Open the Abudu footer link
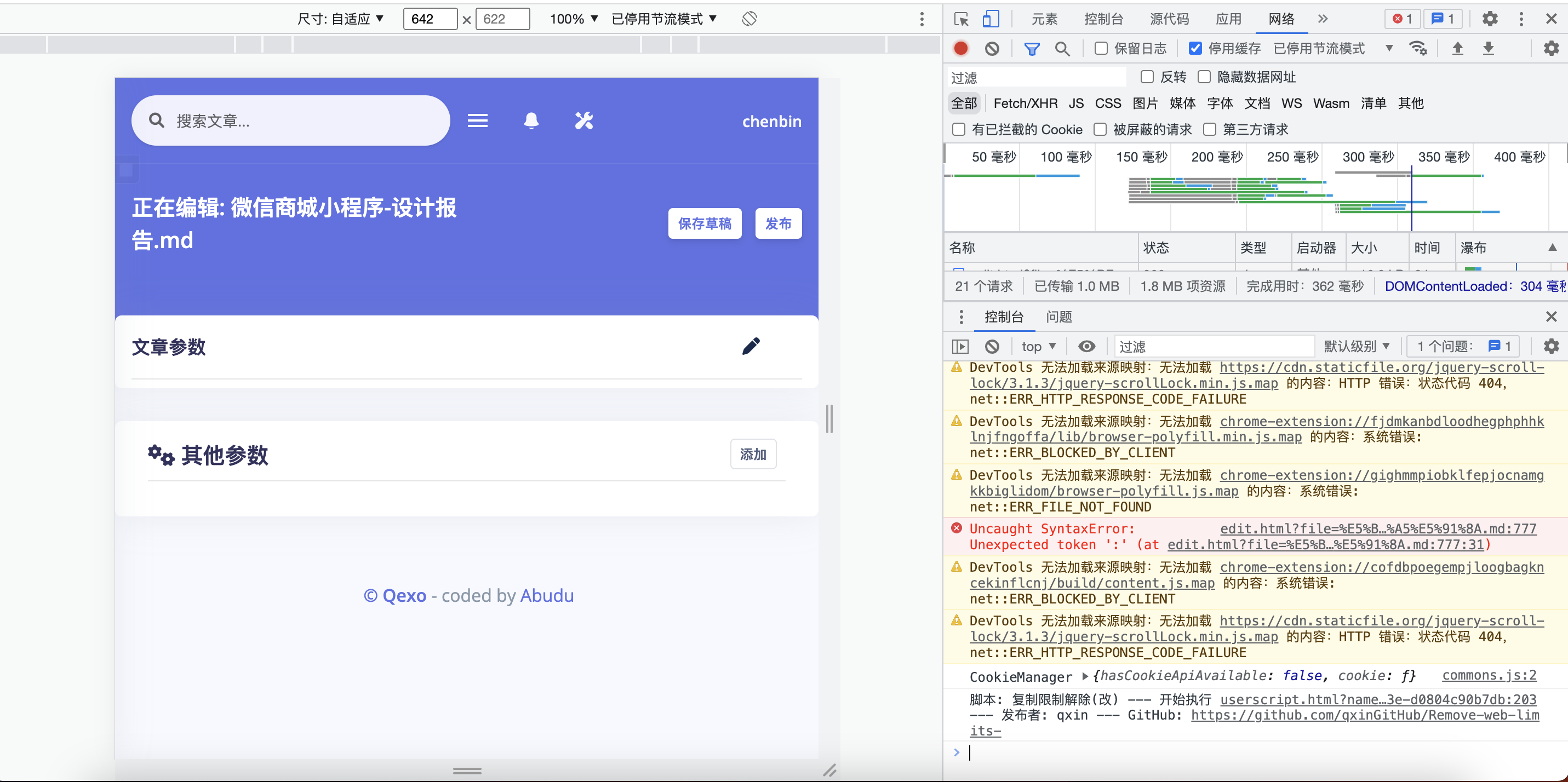 (x=547, y=595)
